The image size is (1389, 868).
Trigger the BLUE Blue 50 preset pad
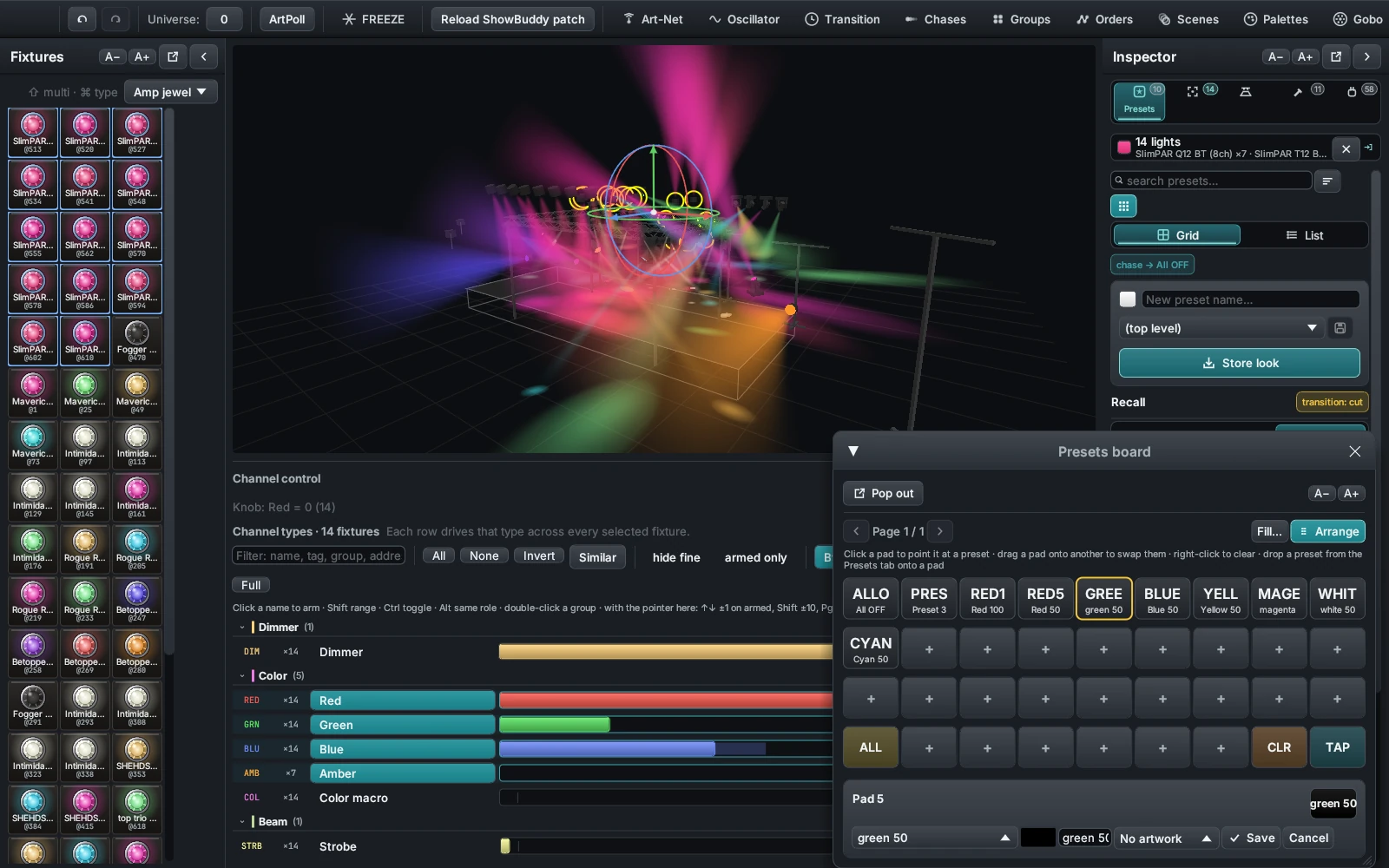click(1162, 599)
